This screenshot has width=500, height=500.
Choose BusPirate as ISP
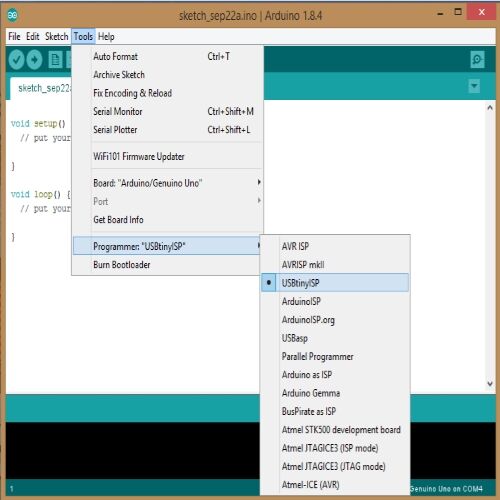coord(335,411)
